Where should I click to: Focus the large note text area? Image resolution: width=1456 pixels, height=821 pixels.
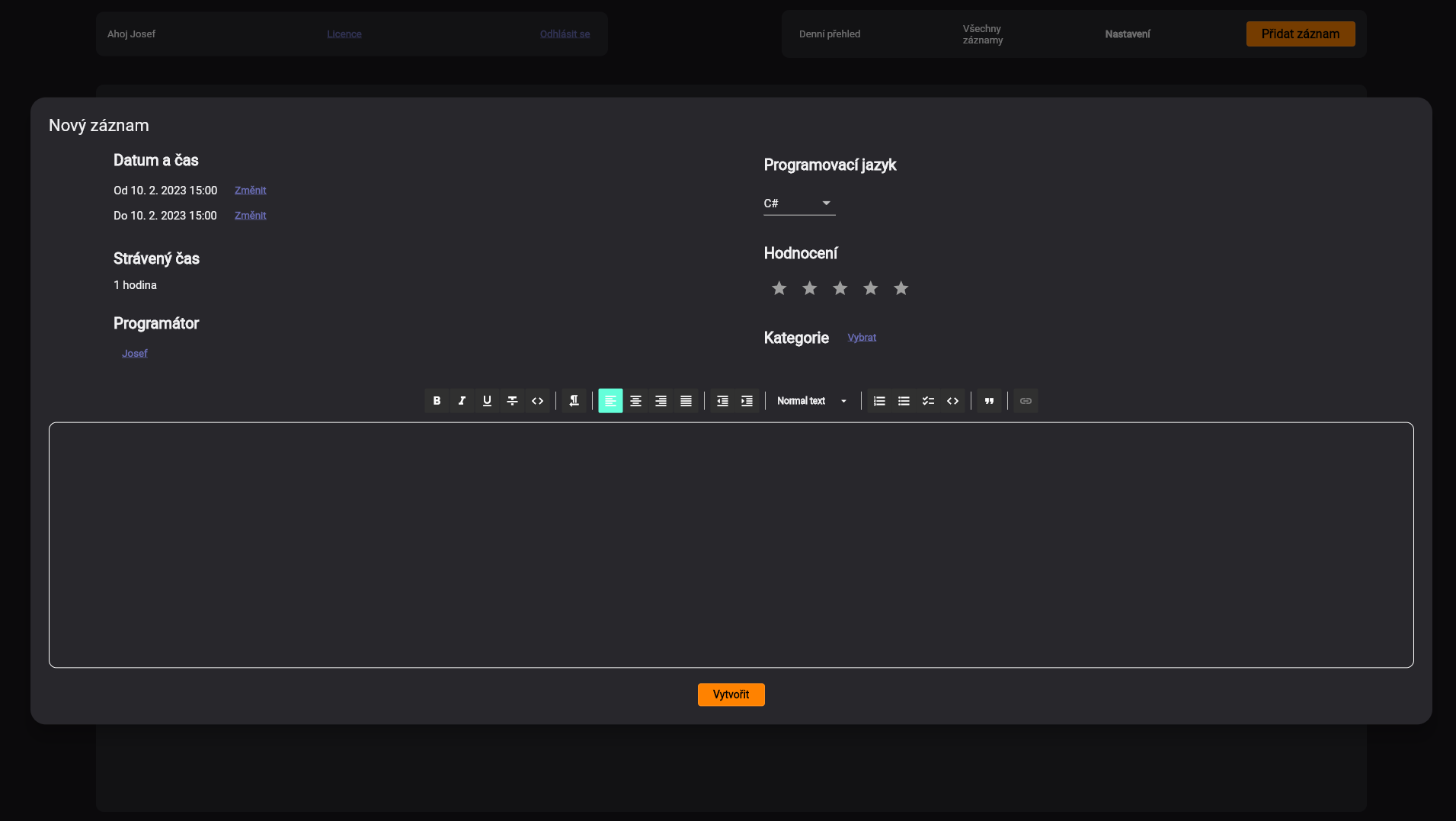[731, 545]
